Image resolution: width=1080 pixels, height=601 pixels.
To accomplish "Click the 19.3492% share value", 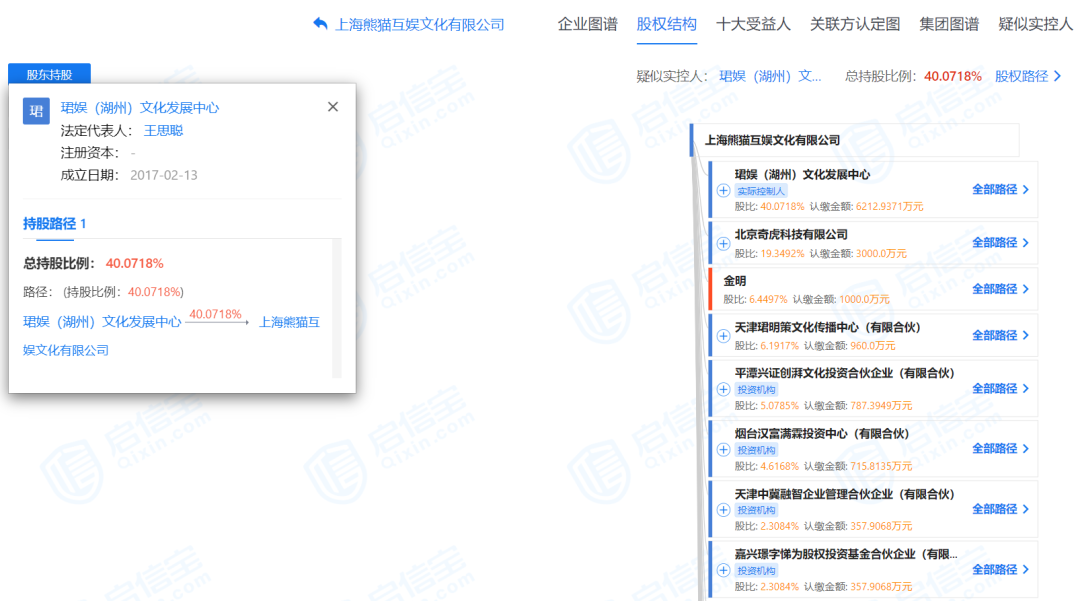I will click(782, 253).
